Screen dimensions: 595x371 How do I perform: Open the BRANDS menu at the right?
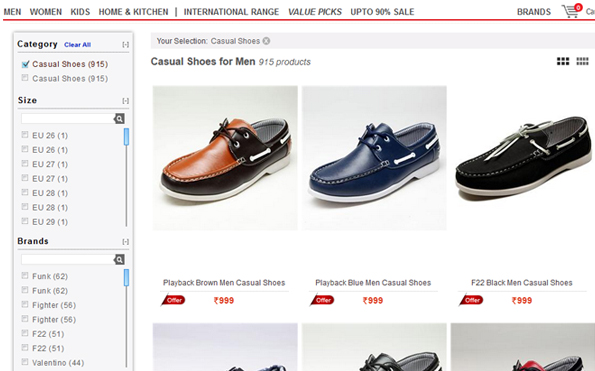534,12
